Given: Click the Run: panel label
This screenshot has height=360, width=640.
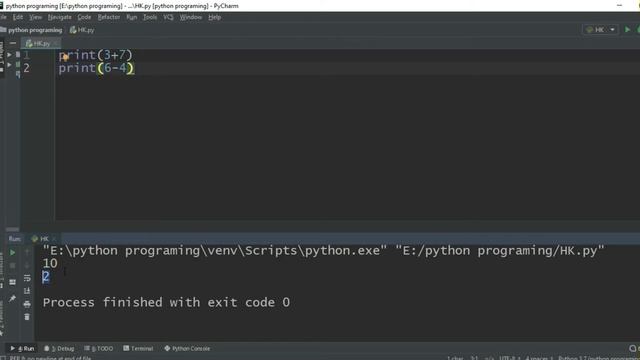Looking at the screenshot, I should click(14, 239).
